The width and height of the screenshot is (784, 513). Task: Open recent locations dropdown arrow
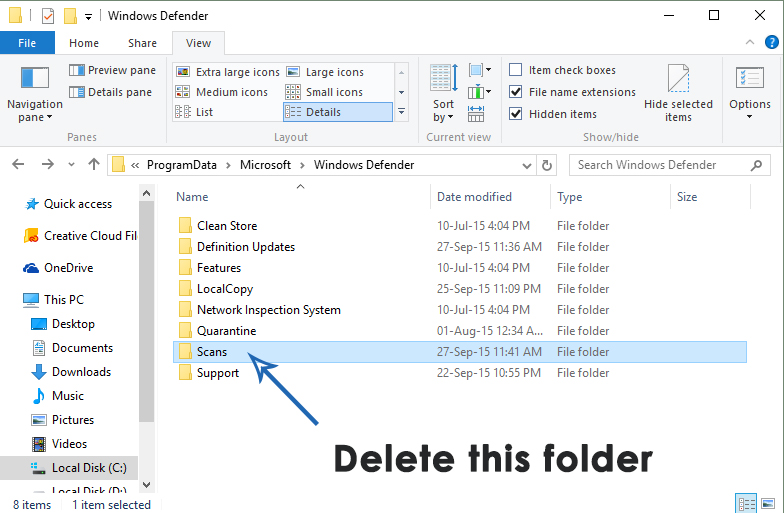(x=71, y=164)
